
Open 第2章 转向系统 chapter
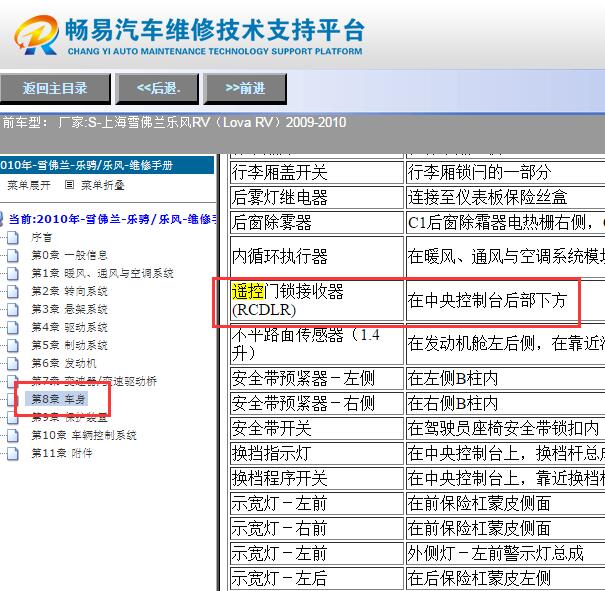(69, 291)
